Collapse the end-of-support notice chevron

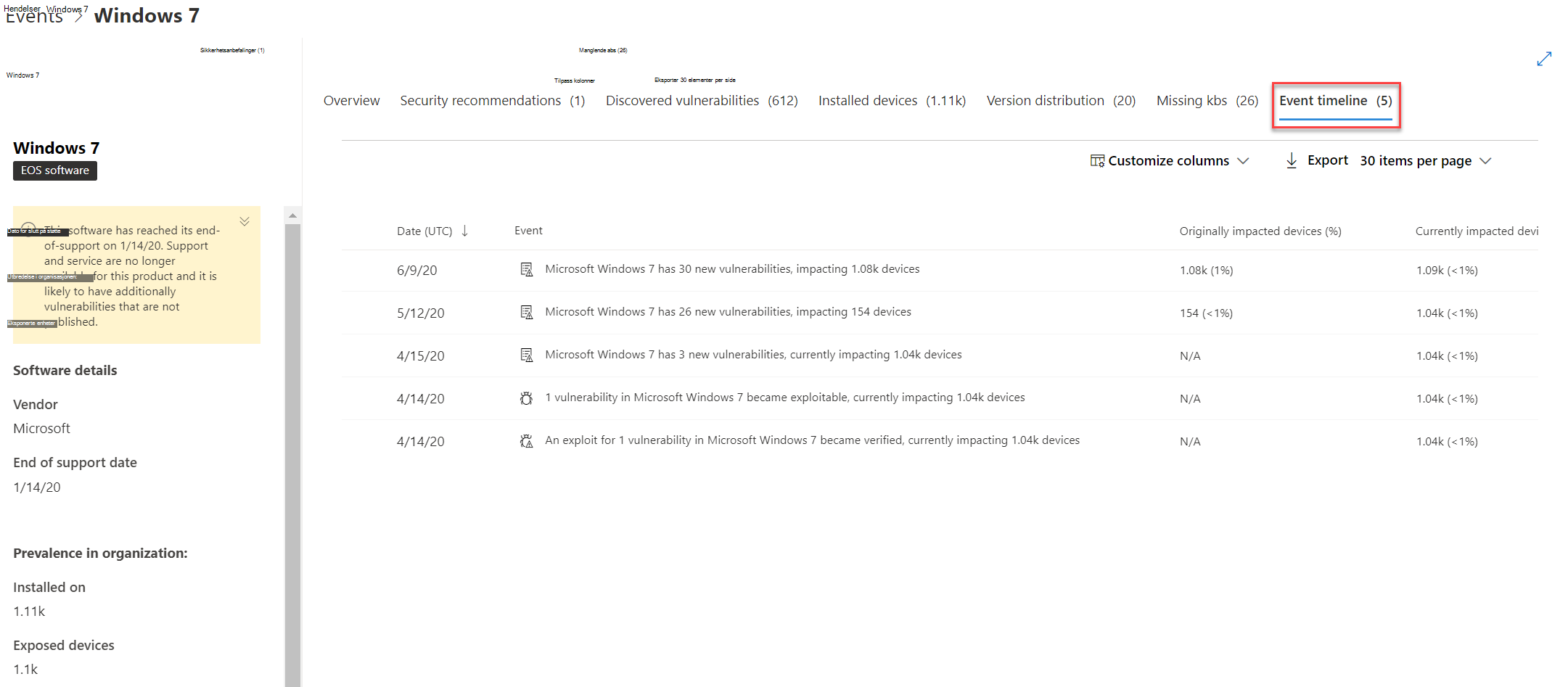pos(245,221)
